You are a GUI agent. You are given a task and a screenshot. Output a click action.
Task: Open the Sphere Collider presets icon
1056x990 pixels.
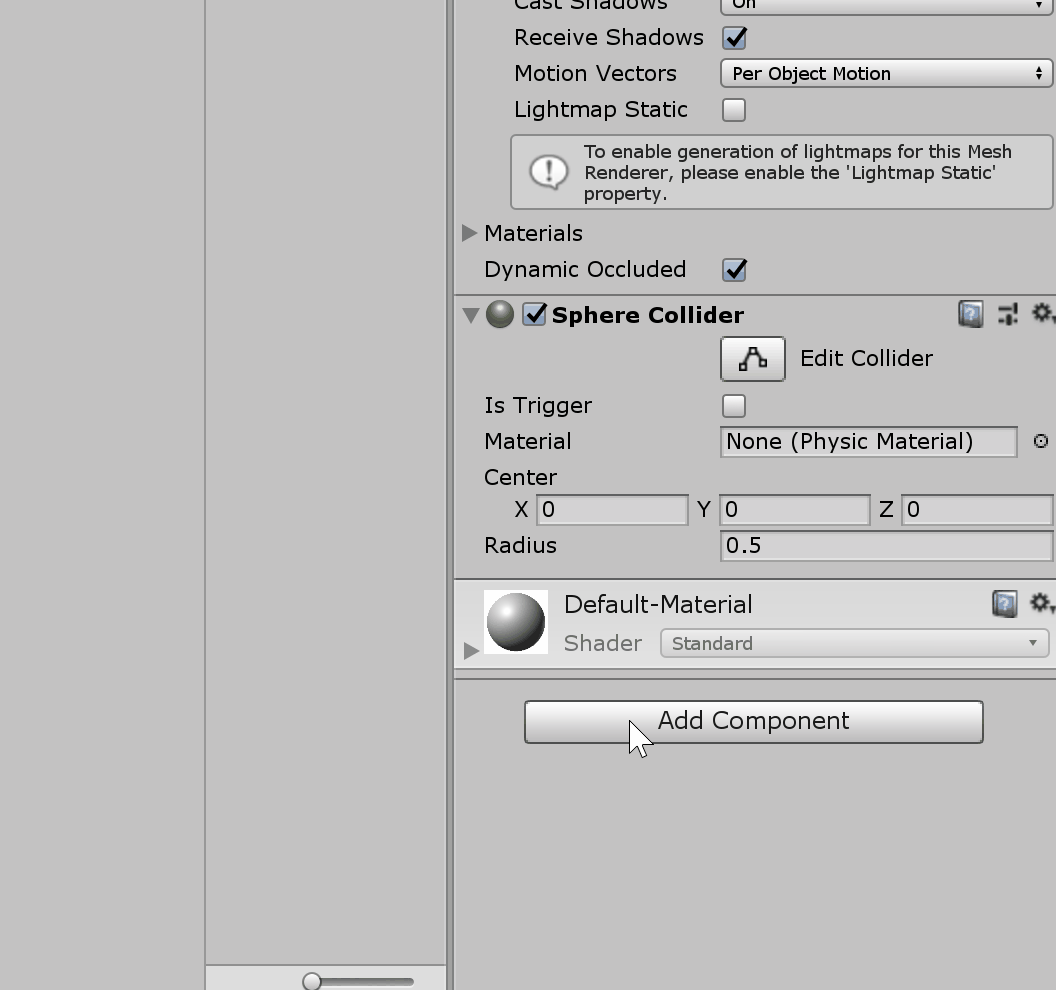click(1008, 314)
